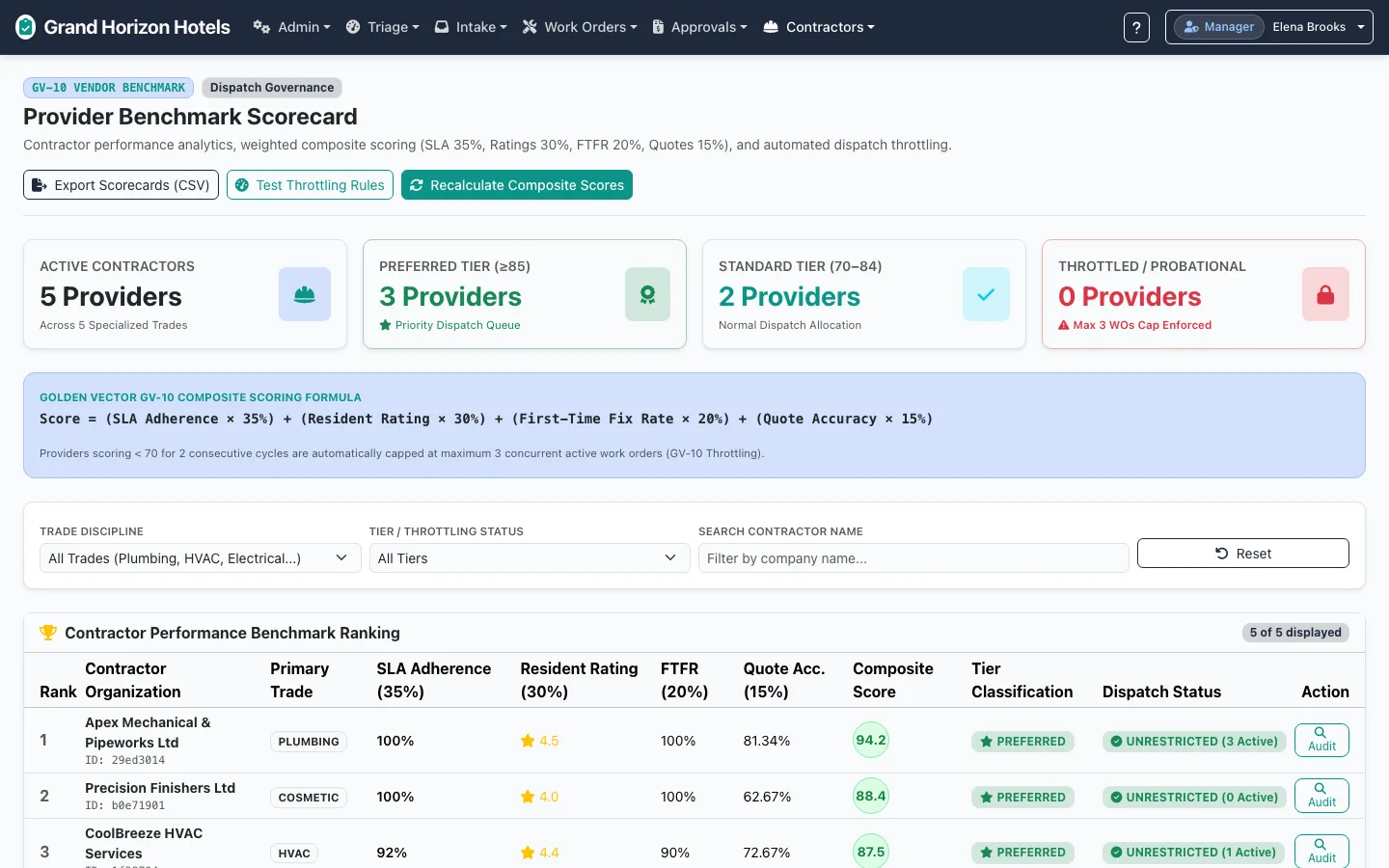Viewport: 1389px width, 868px height.
Task: Click the Search Contractor Name field
Action: tap(913, 558)
